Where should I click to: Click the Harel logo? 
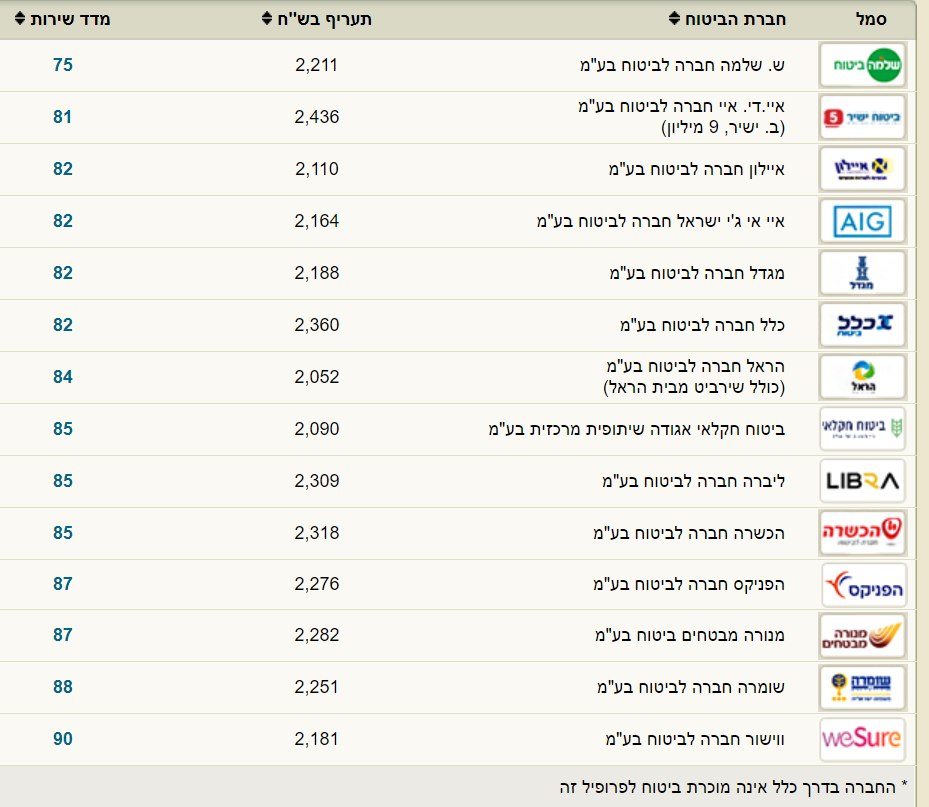pyautogui.click(x=863, y=377)
